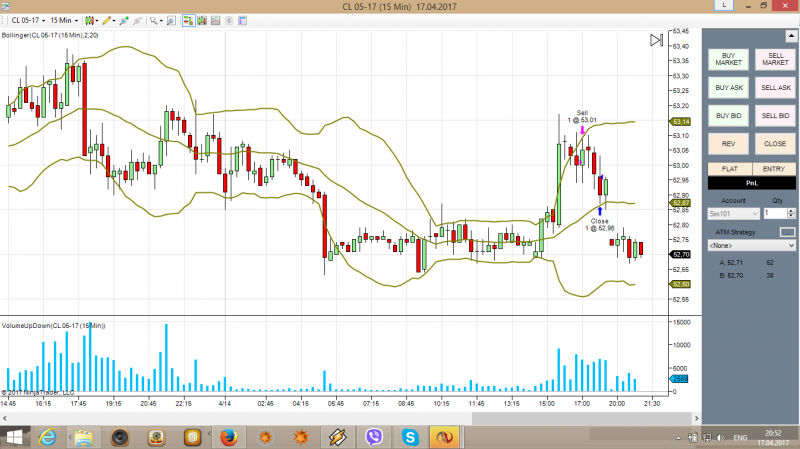800x449 pixels.
Task: Open Internet Explorer from taskbar
Action: pyautogui.click(x=47, y=438)
